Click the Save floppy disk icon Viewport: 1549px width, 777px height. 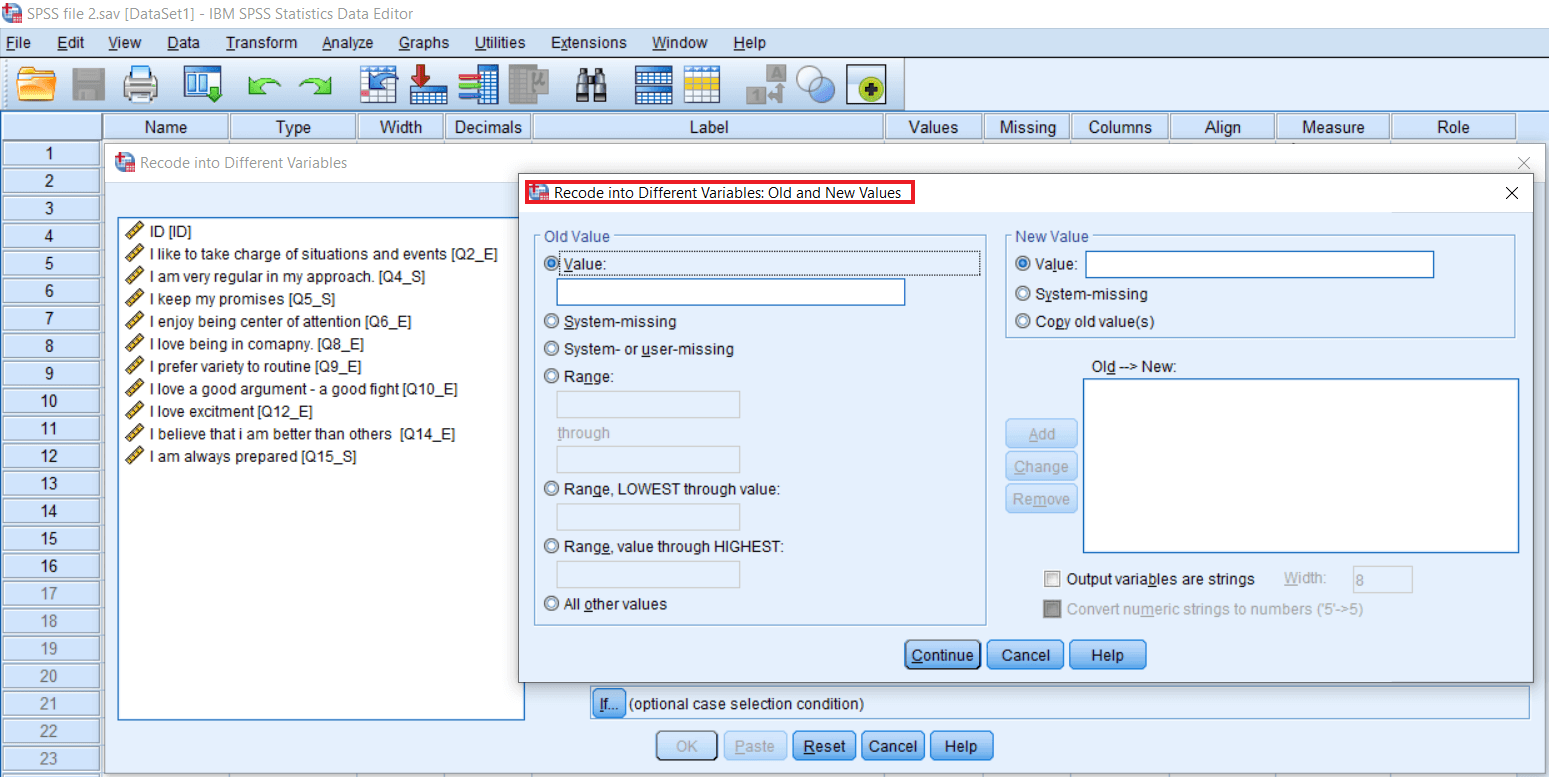pos(89,85)
